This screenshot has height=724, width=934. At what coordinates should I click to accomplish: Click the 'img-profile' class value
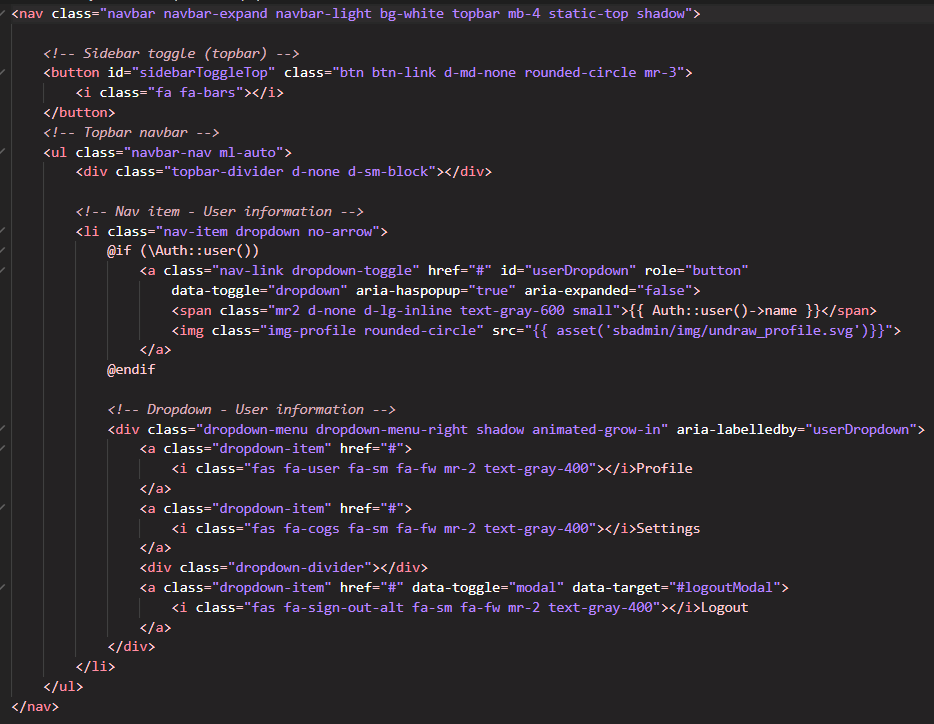[x=312, y=330]
